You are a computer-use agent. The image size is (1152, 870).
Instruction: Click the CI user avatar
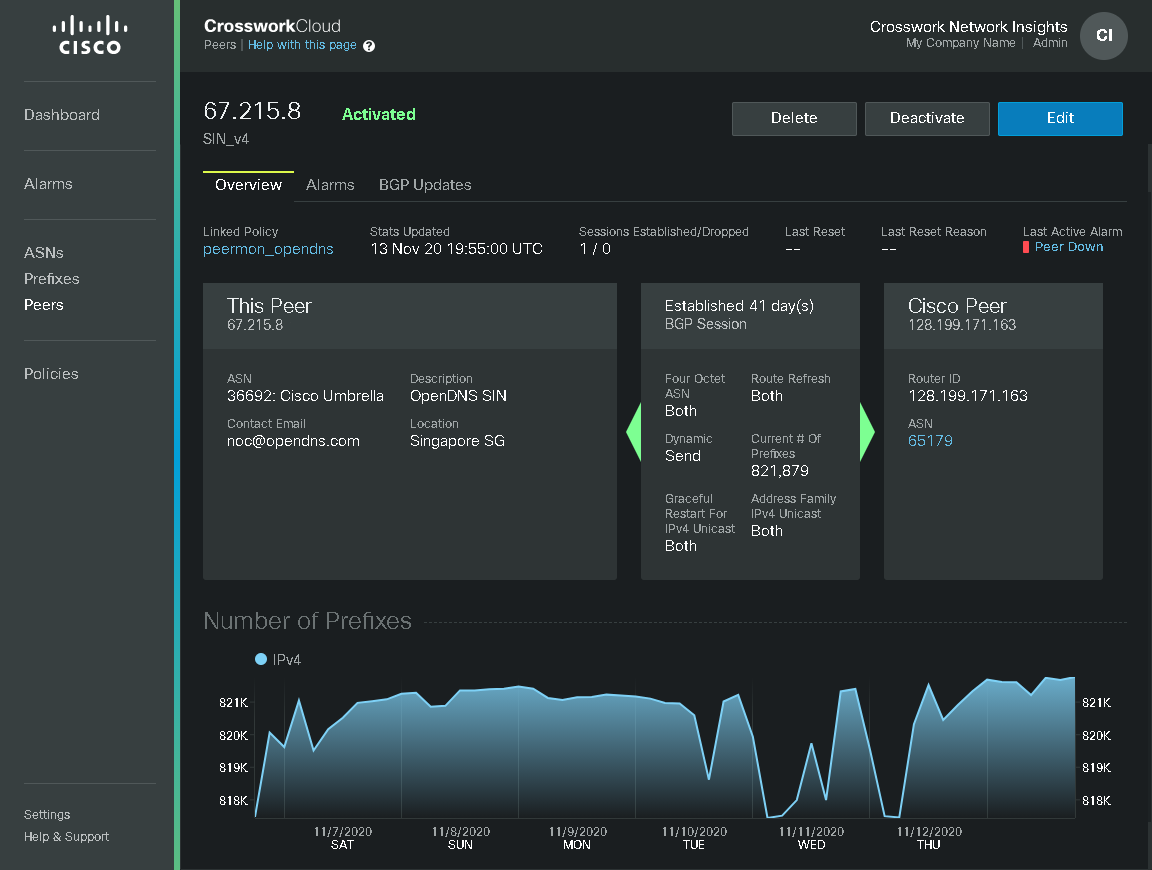pos(1103,35)
